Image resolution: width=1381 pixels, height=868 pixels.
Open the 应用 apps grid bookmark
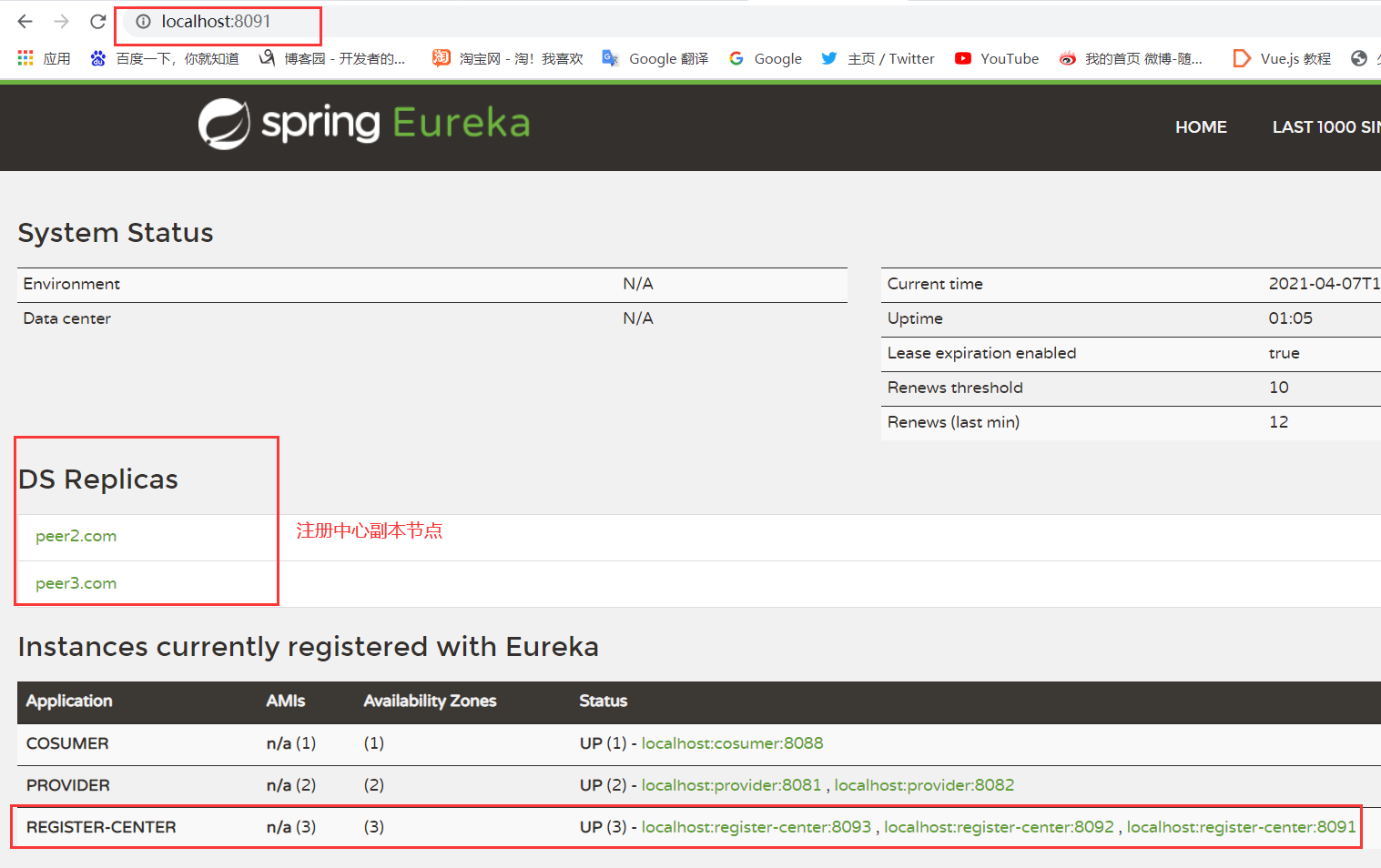coord(43,57)
